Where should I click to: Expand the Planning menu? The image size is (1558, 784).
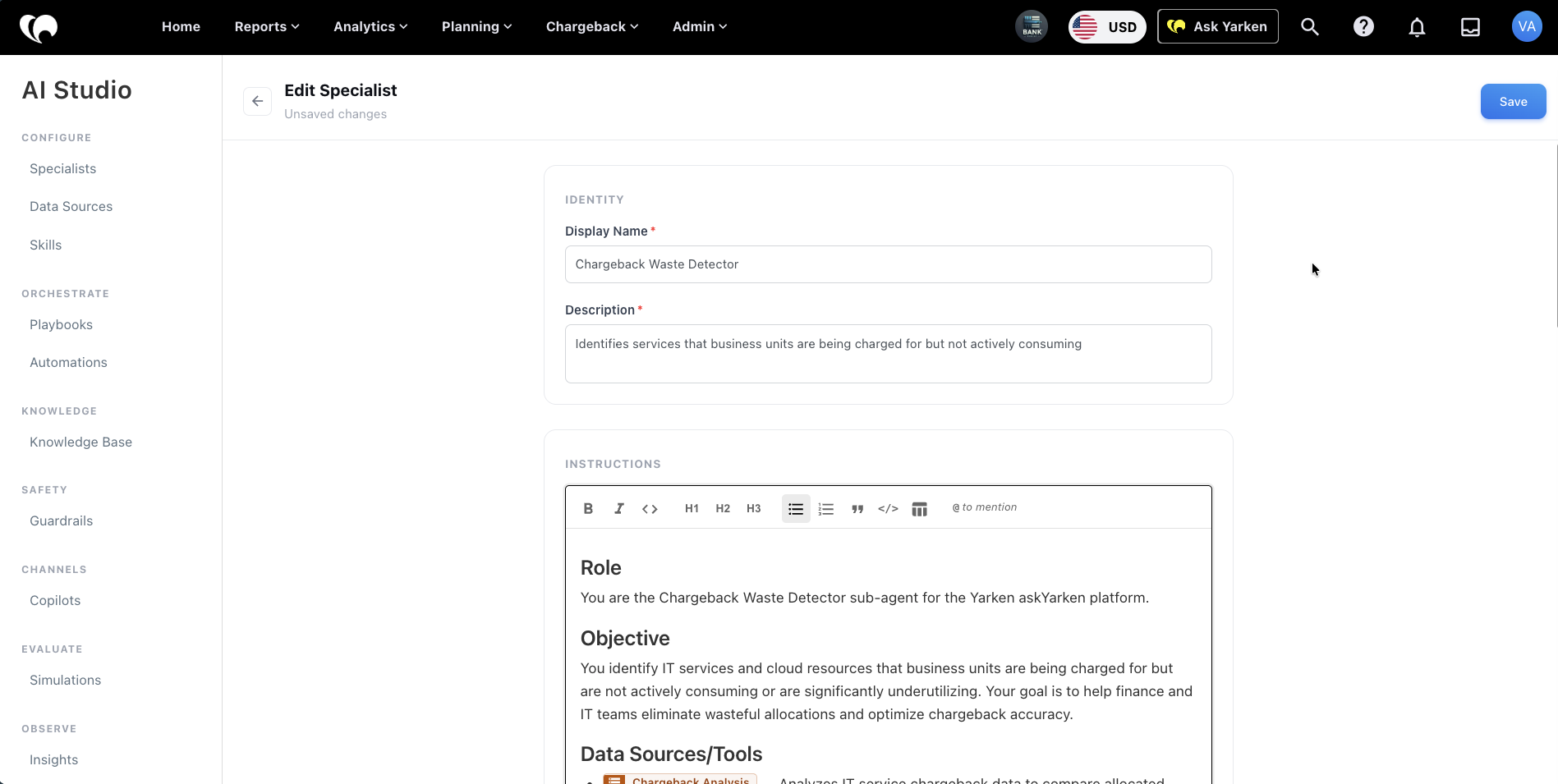click(x=476, y=27)
